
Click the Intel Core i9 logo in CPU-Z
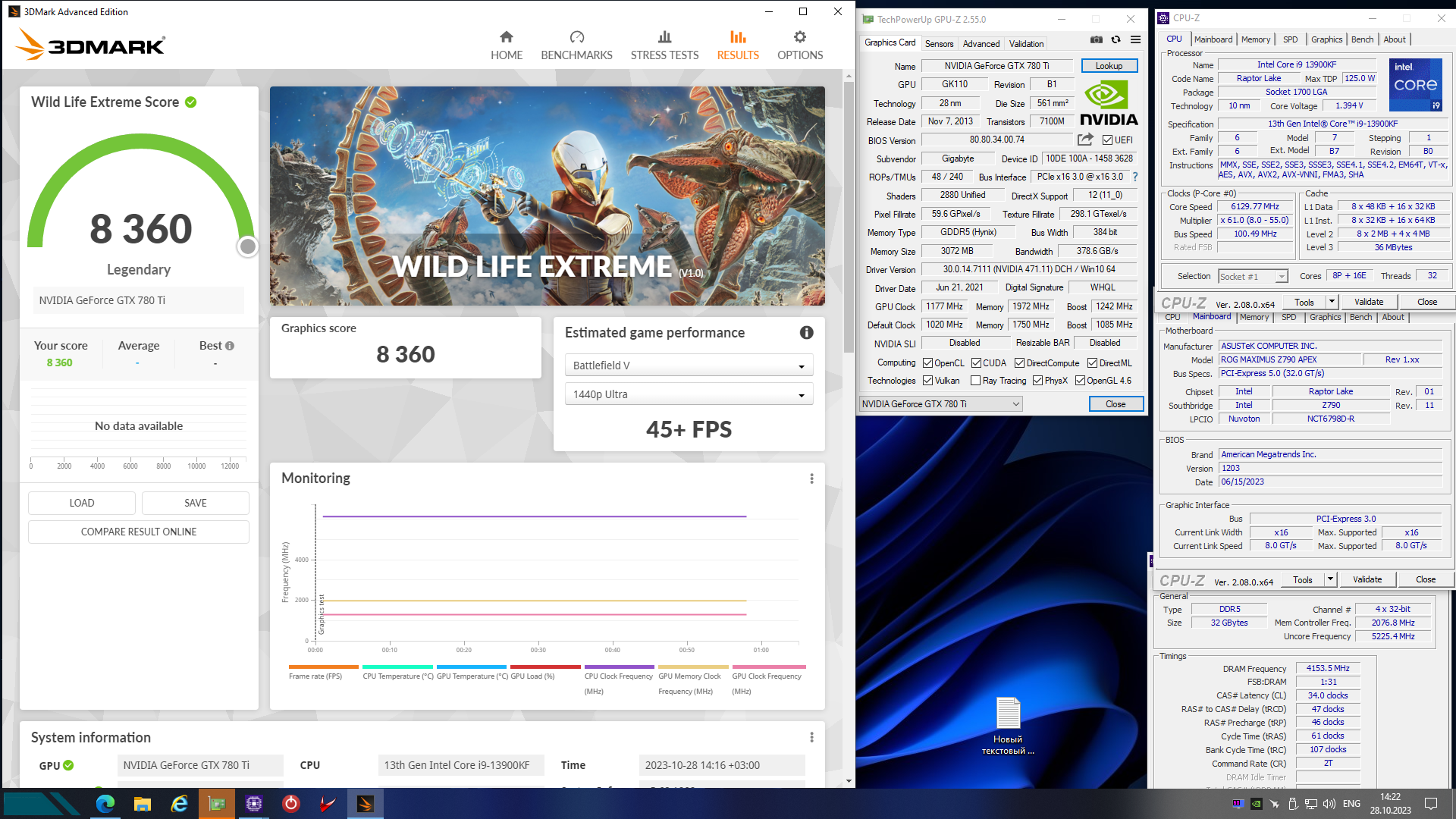point(1415,84)
